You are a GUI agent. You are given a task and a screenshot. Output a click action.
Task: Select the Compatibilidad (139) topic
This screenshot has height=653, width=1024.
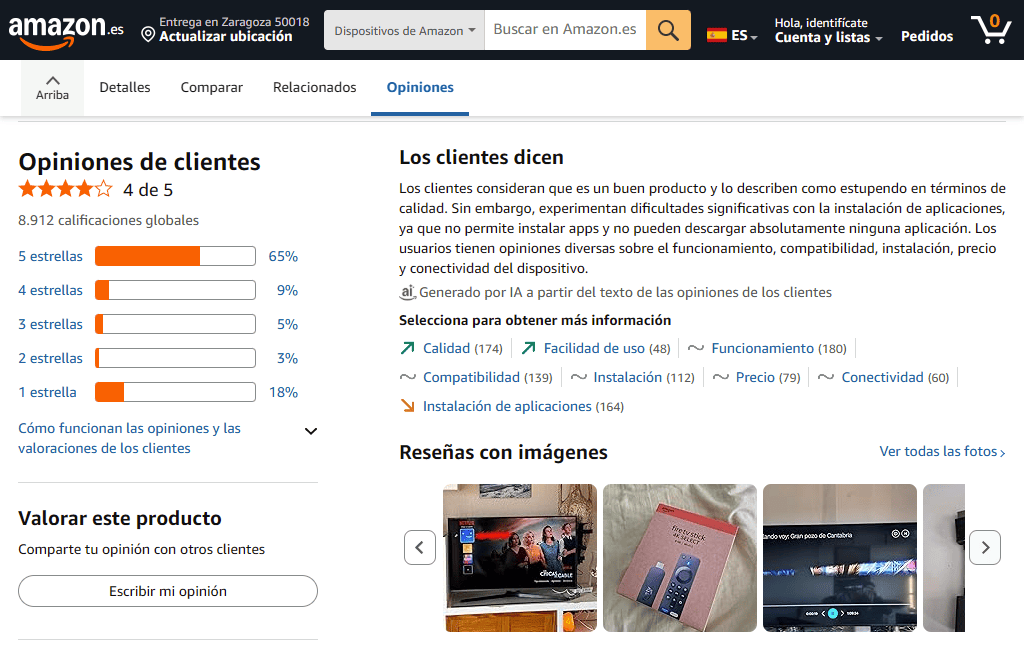coord(476,377)
